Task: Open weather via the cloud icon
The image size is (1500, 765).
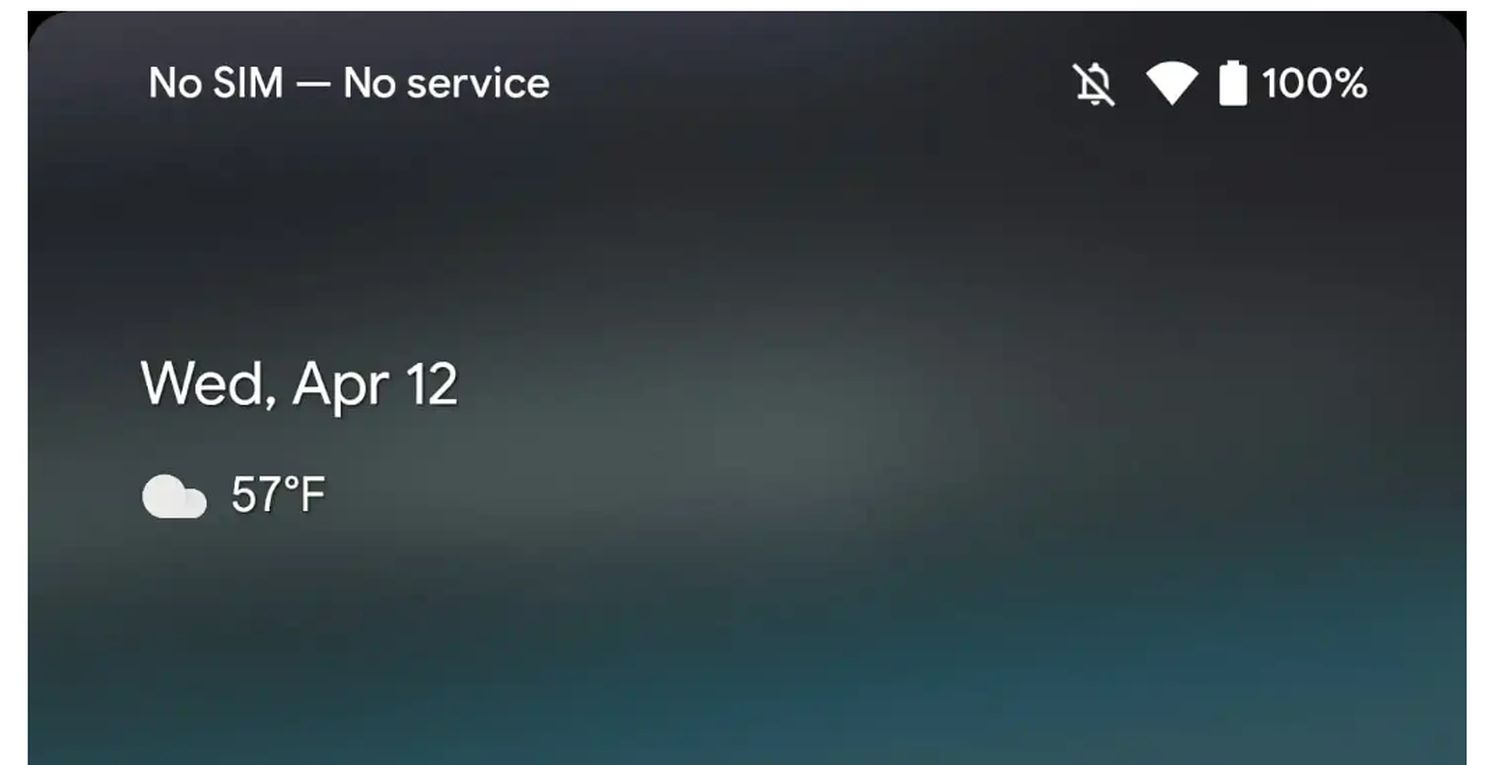Action: coord(174,497)
